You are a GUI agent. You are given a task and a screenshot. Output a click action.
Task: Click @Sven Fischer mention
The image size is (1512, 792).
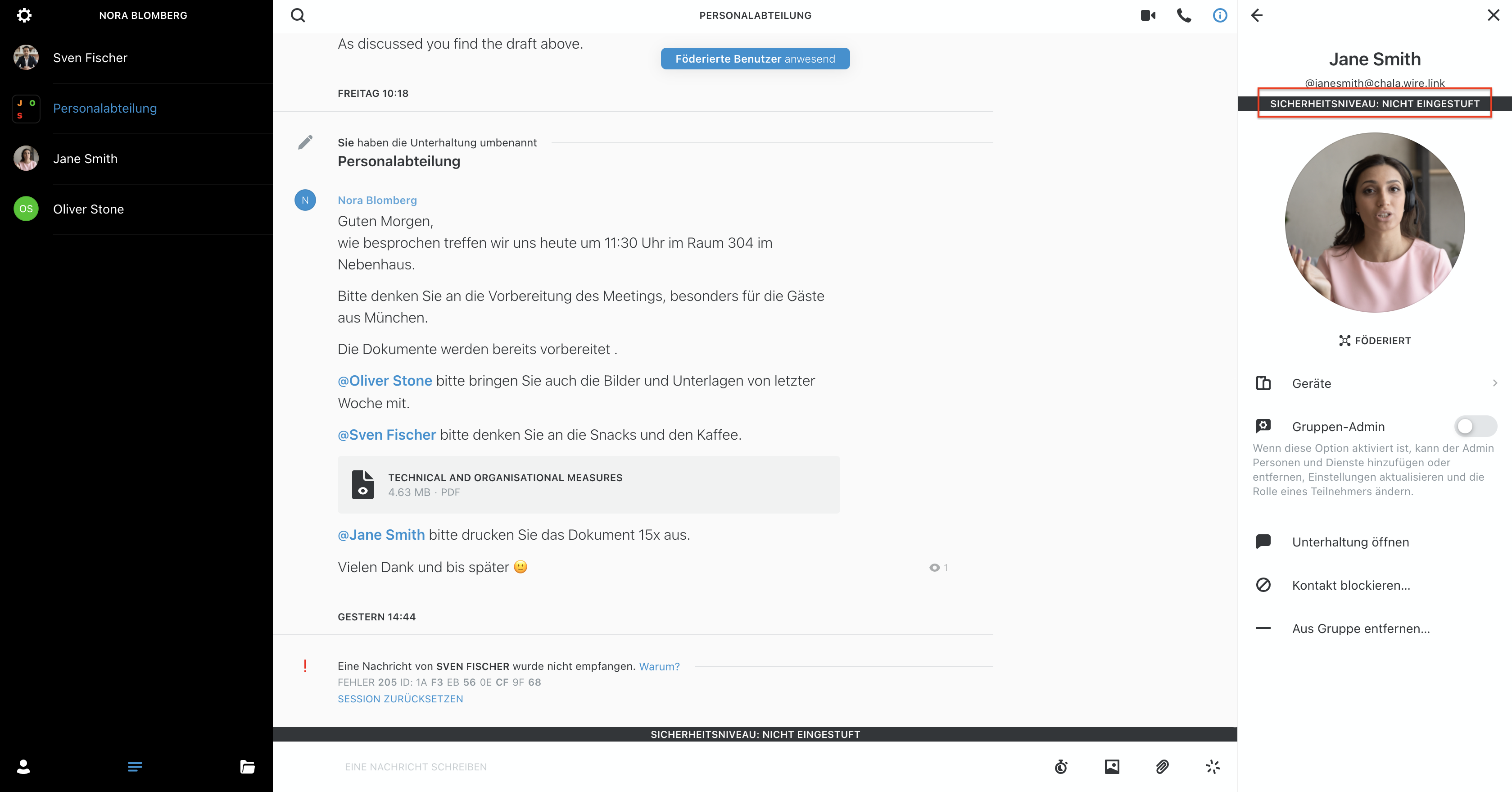point(387,434)
